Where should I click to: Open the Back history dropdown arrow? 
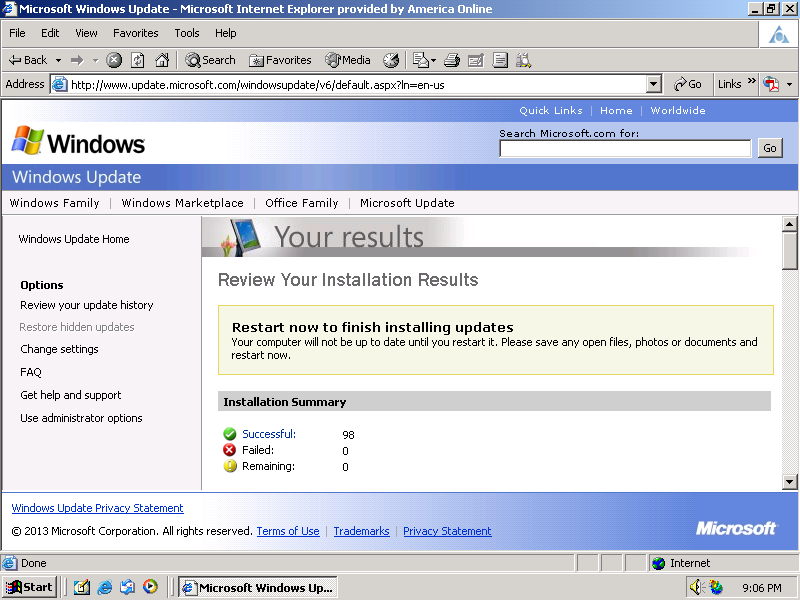pos(58,60)
